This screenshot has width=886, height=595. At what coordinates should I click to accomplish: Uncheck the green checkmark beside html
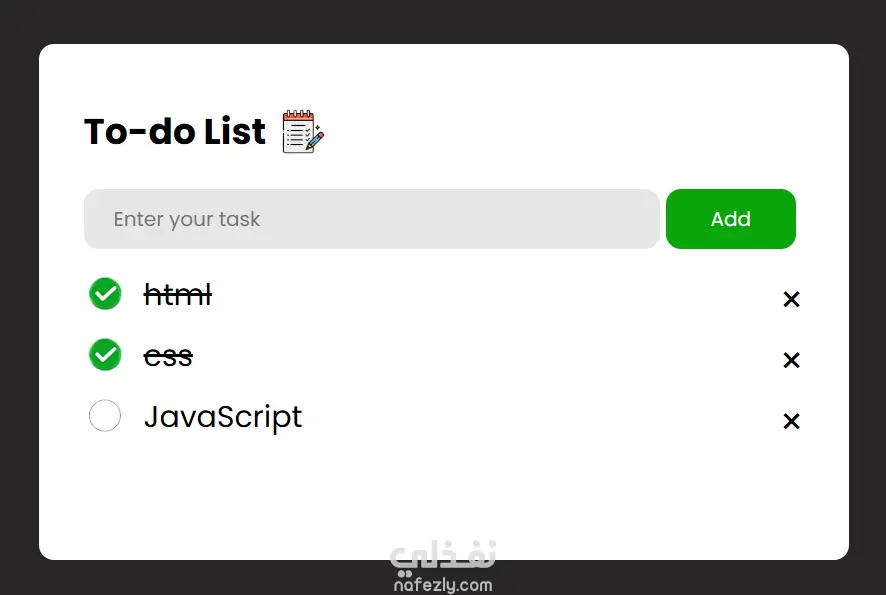tap(105, 294)
